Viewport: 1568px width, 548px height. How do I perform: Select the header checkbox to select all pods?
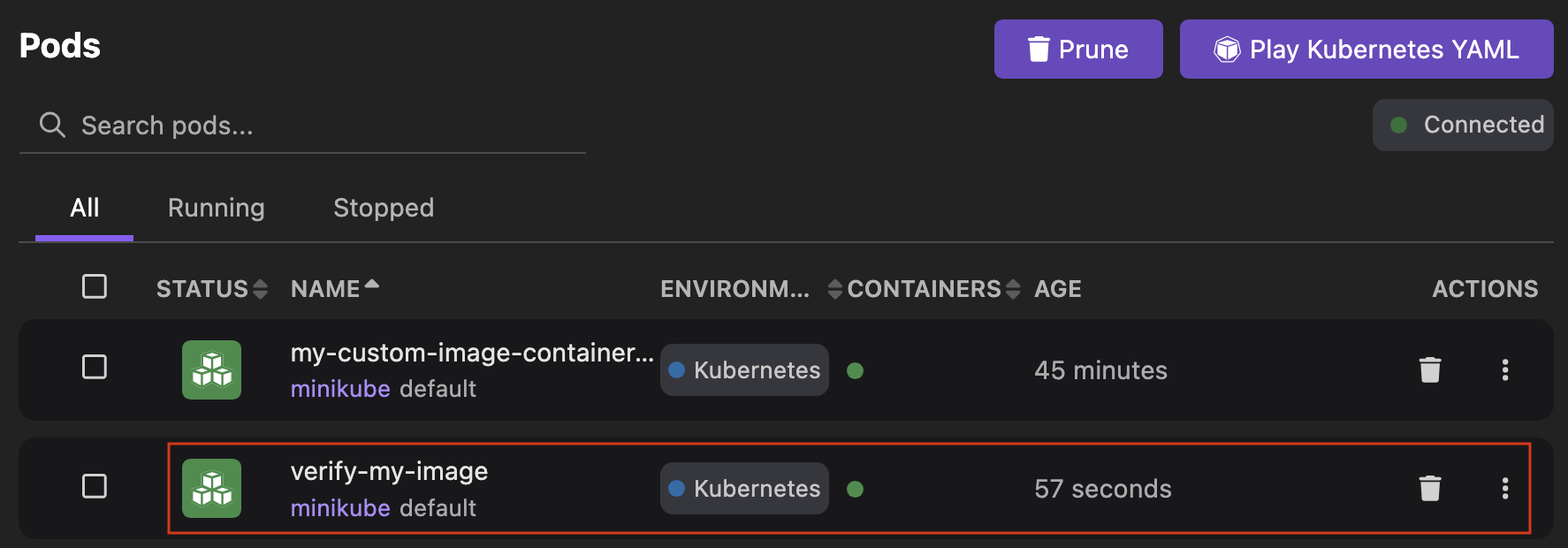click(x=95, y=286)
